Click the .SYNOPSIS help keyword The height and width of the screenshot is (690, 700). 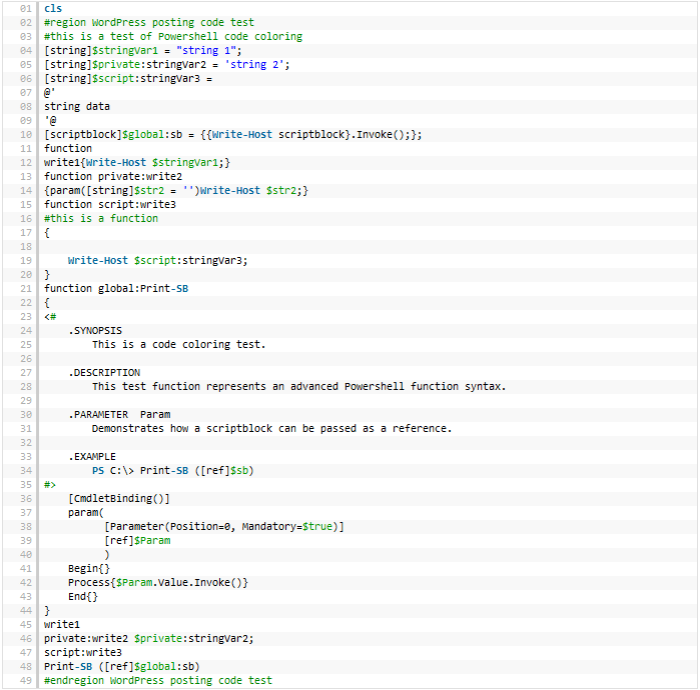[x=95, y=330]
